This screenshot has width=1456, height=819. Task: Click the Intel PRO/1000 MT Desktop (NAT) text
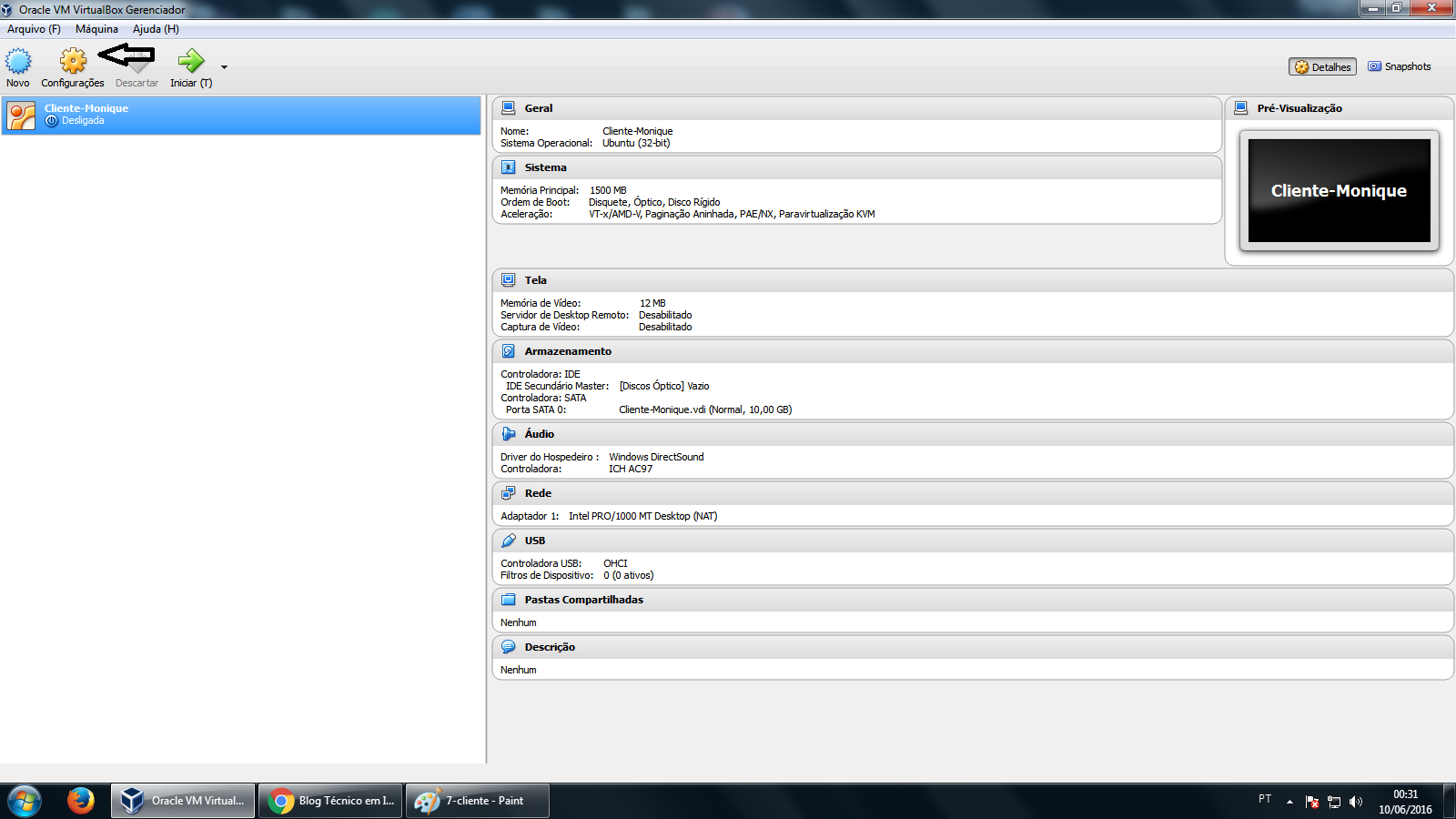pyautogui.click(x=642, y=516)
